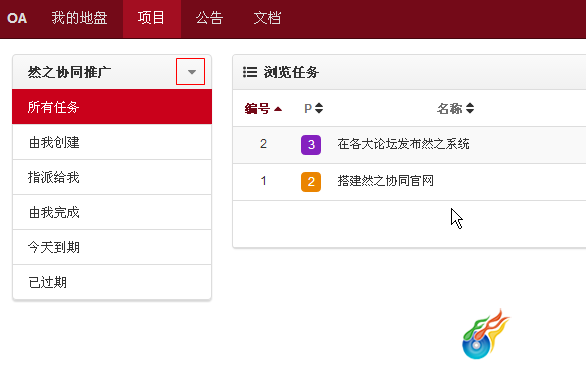The height and width of the screenshot is (367, 586).
Task: Switch to the 项目 tab
Action: (x=151, y=18)
